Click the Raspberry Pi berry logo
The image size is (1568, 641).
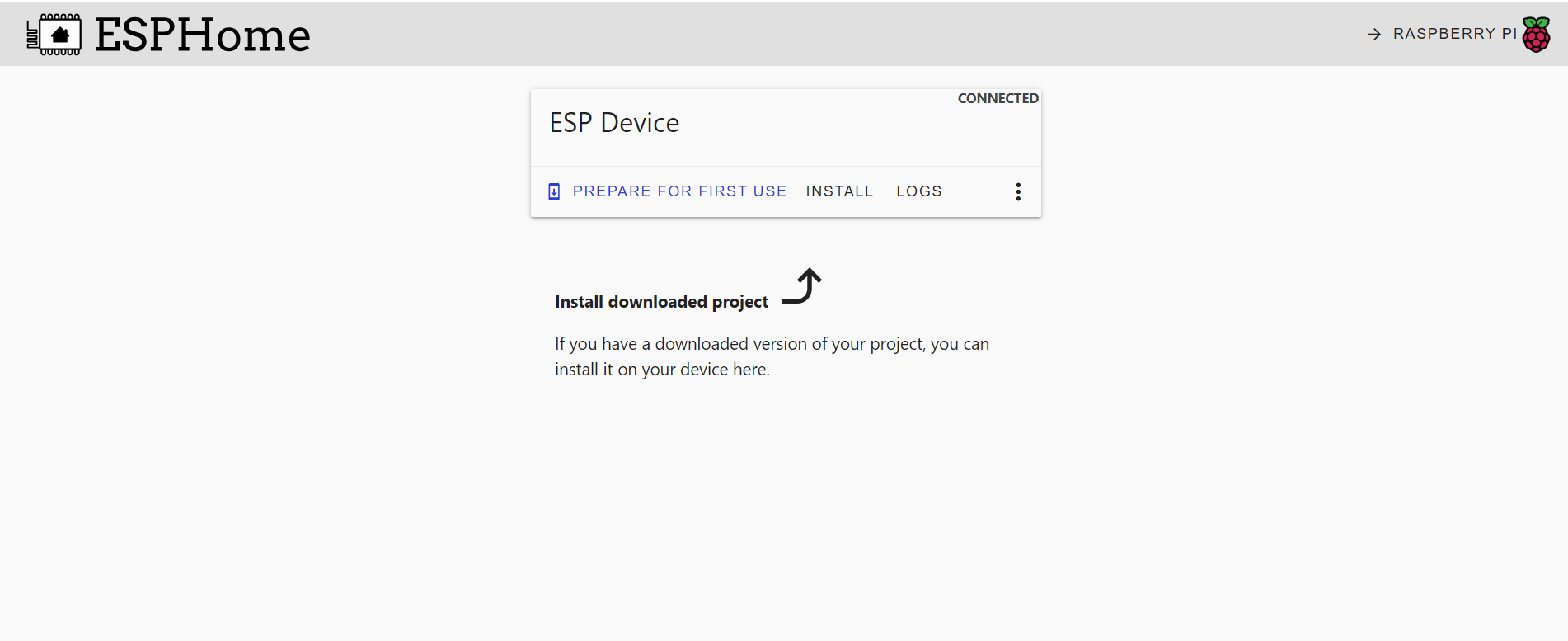pyautogui.click(x=1536, y=35)
